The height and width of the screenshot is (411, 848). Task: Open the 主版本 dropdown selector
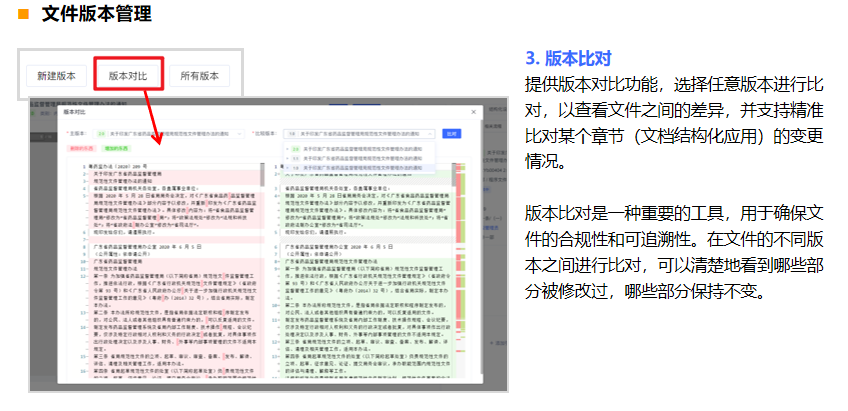[x=170, y=134]
